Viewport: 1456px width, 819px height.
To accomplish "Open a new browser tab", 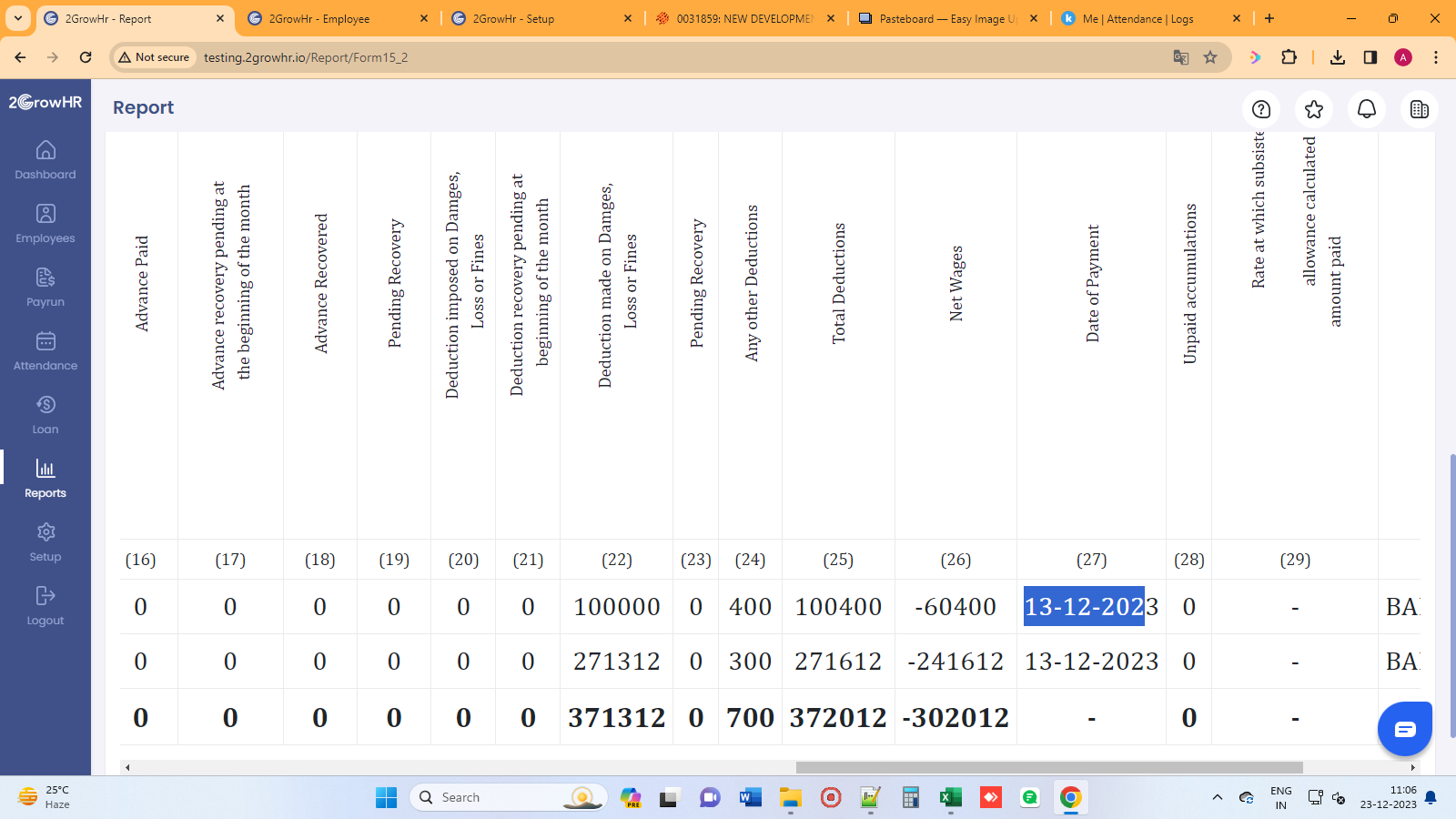I will coord(1269,18).
